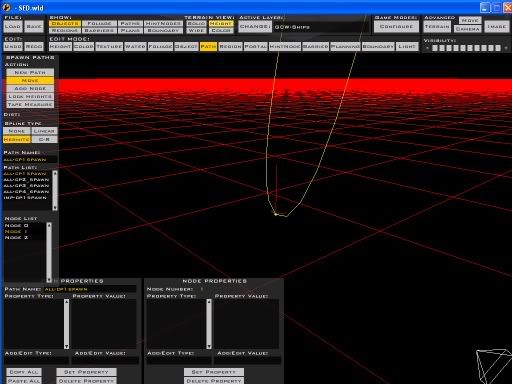Toggle Plans visibility in Show group

tap(130, 30)
